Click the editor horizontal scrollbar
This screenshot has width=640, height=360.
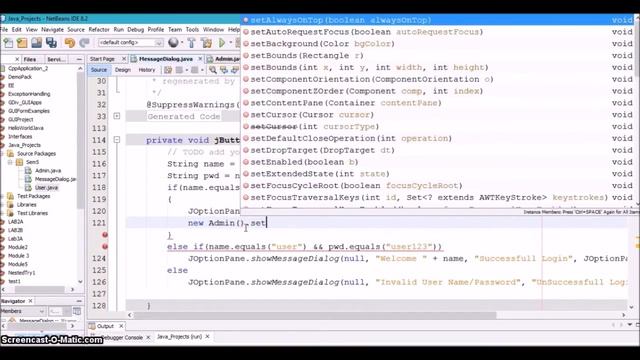(315, 315)
